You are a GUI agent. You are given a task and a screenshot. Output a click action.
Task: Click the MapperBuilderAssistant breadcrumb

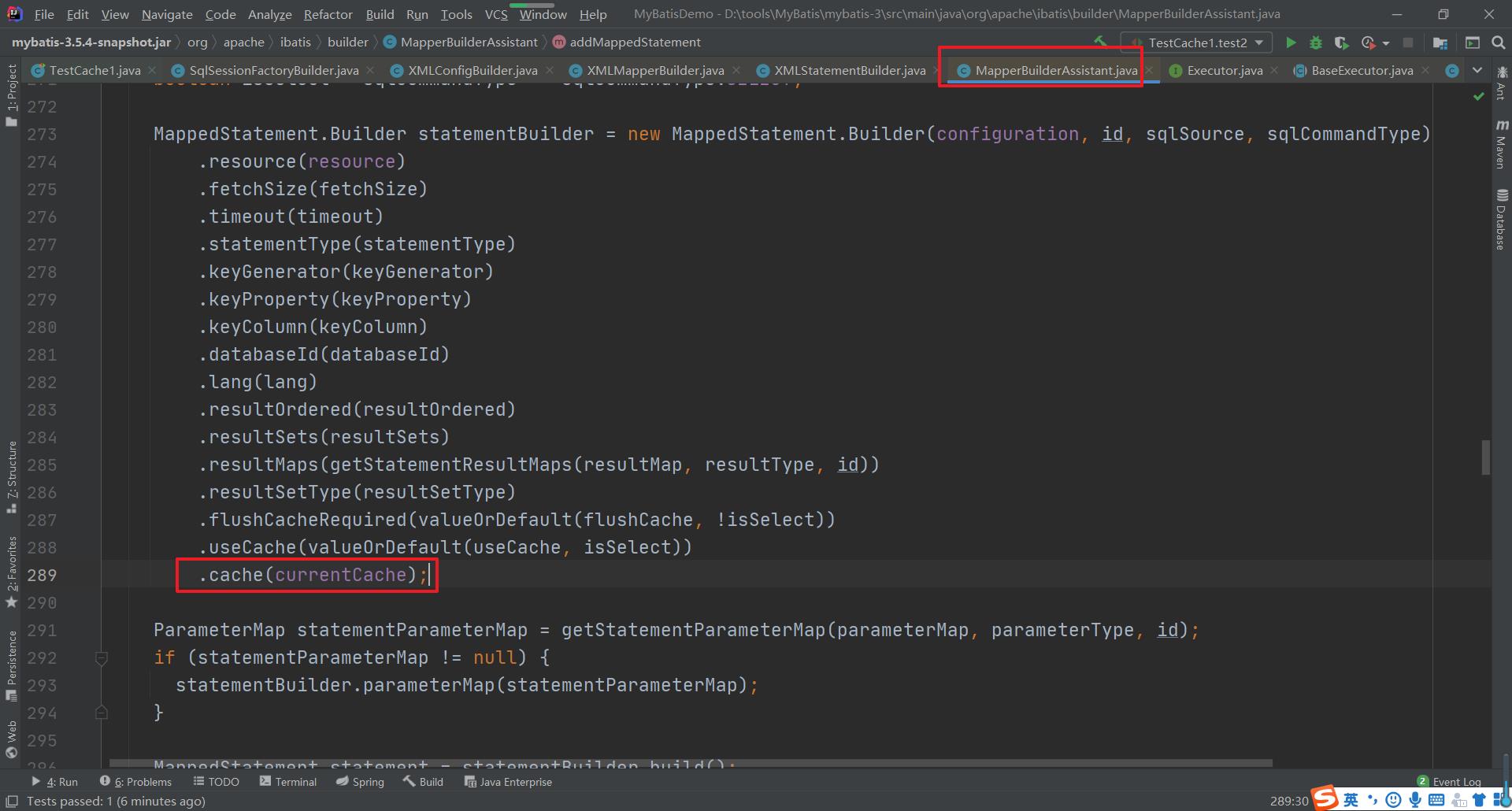(460, 42)
